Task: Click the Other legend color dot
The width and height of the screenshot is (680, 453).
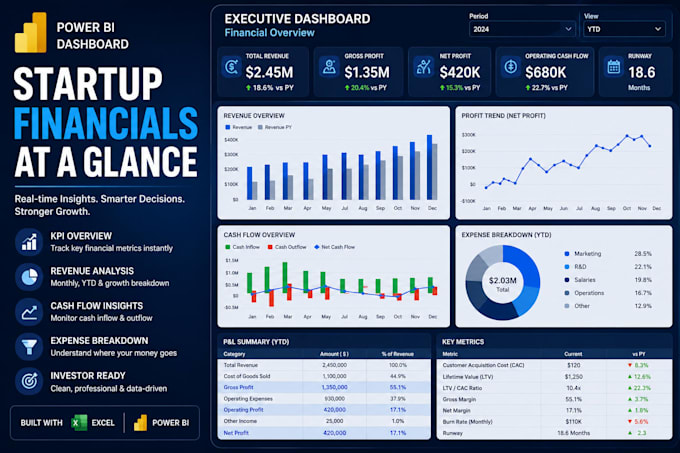Action: 567,306
